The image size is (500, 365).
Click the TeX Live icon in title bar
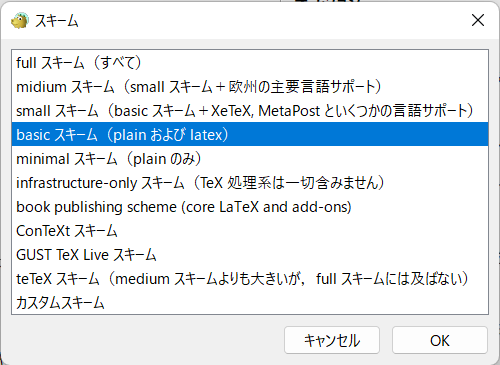20,21
